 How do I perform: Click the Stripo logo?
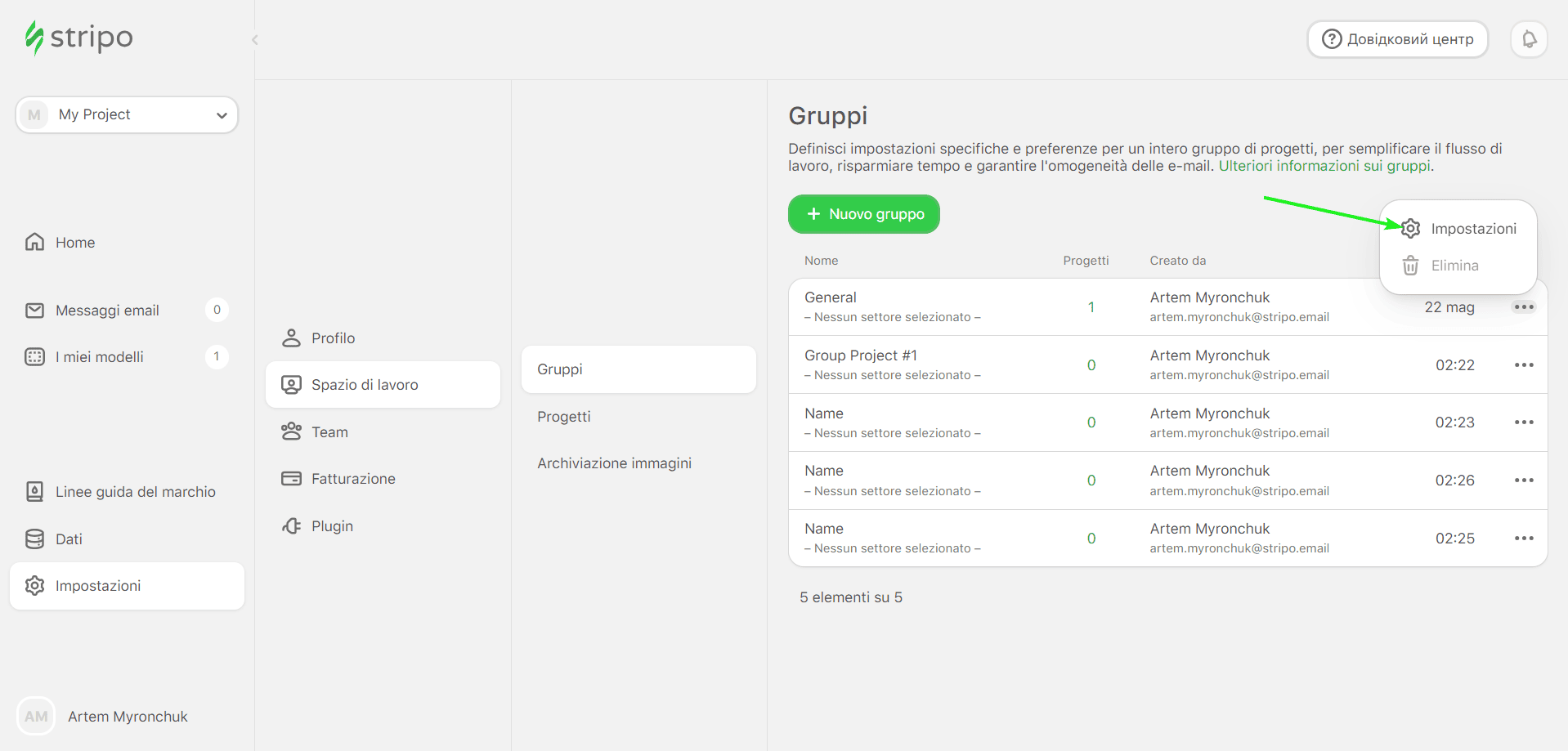[79, 38]
